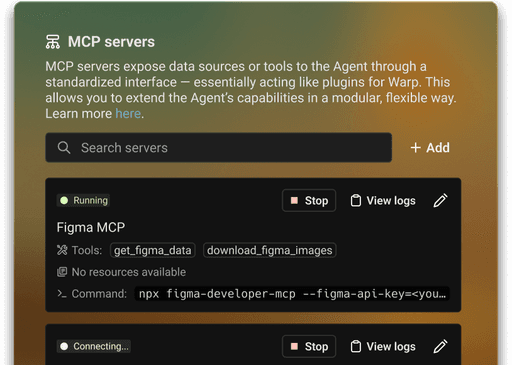
Task: View logs for the Connecting server
Action: tap(383, 346)
